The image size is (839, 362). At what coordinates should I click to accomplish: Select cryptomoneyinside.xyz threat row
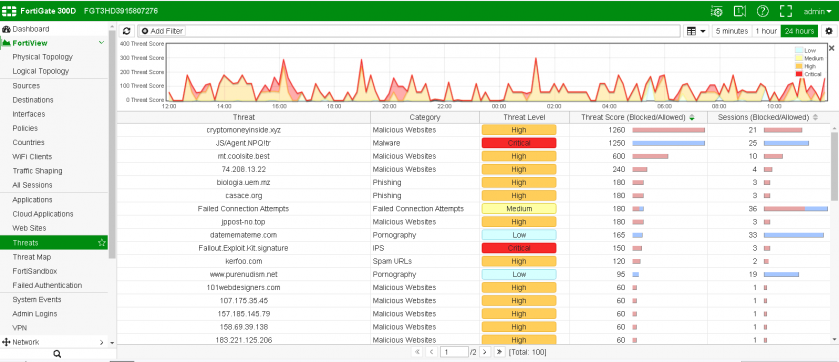point(473,130)
